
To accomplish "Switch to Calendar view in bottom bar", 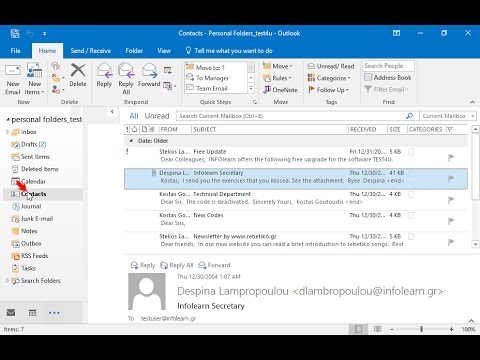I will (x=32, y=313).
